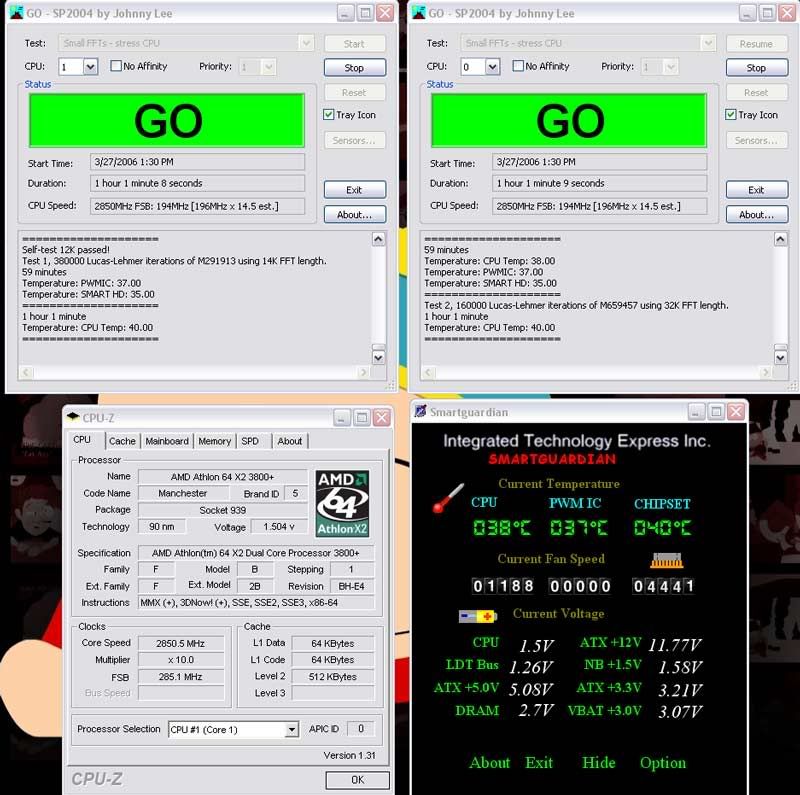Toggle No Affinity in the CPU 0 SP2004 window
Image resolution: width=800 pixels, height=795 pixels.
[x=518, y=66]
